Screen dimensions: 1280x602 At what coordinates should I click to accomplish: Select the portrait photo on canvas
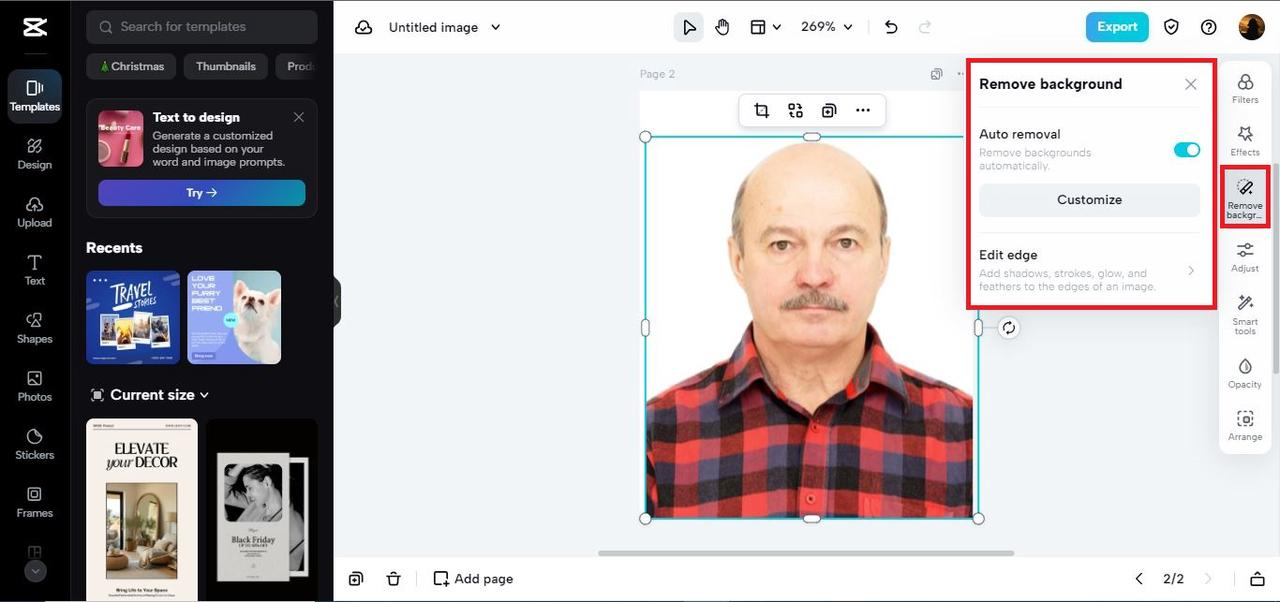(x=811, y=327)
